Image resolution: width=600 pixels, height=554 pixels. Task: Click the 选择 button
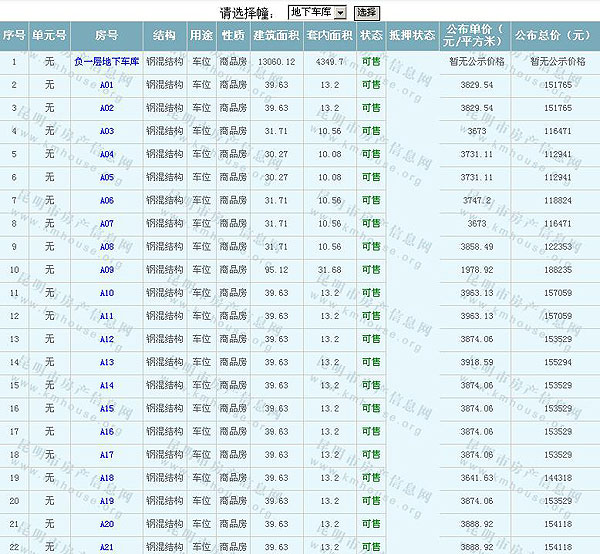pyautogui.click(x=366, y=12)
